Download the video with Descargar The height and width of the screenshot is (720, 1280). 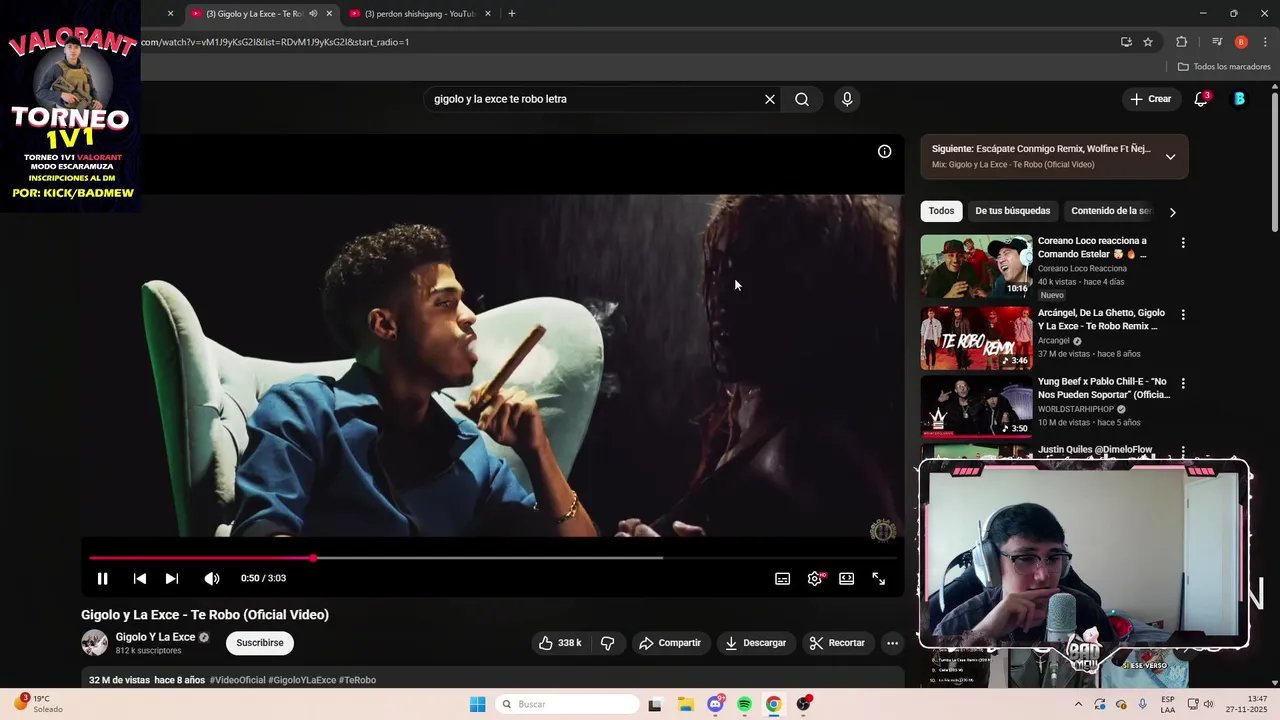click(756, 643)
